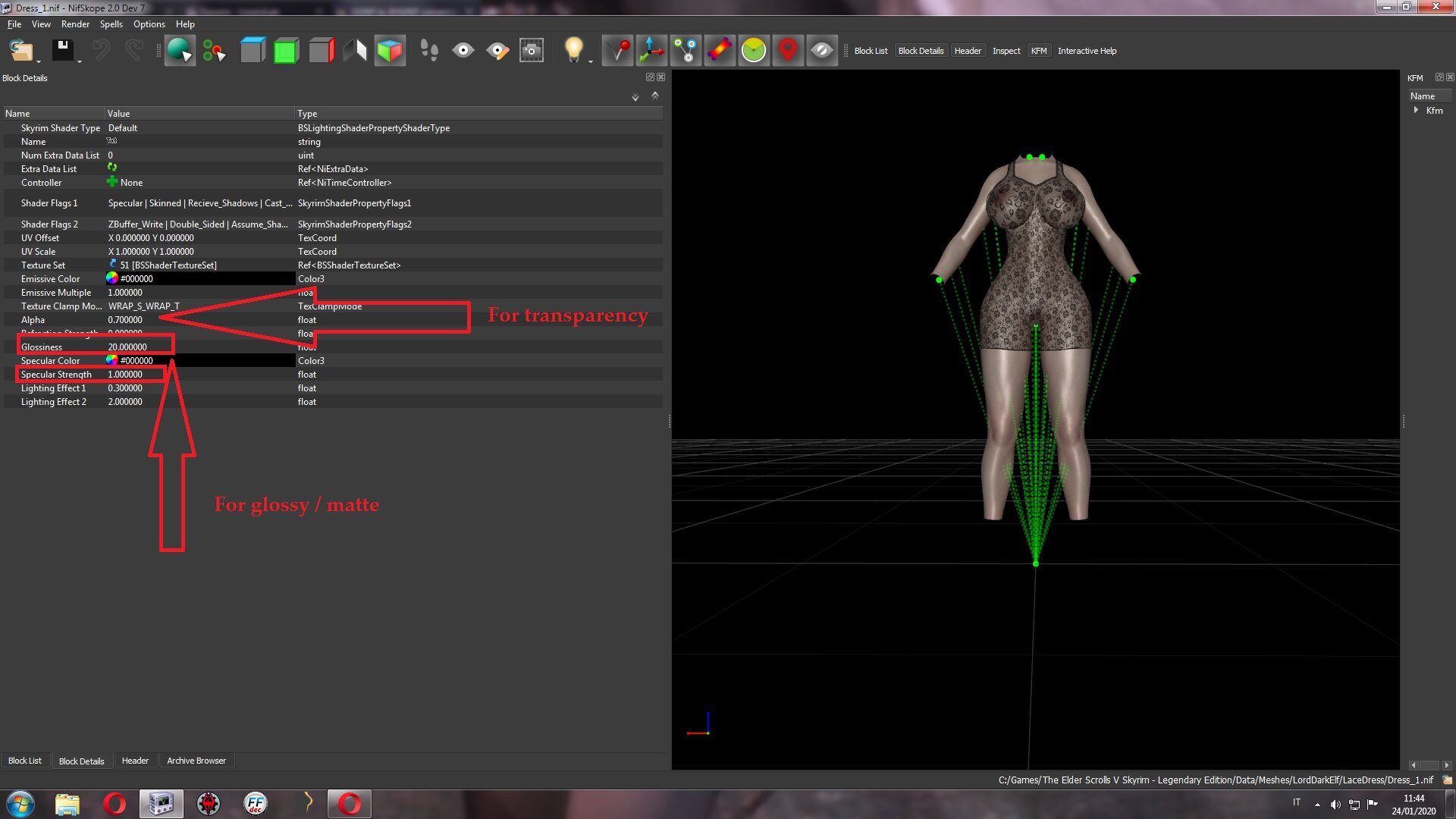Toggle the eye visibility toolbar icon
This screenshot has width=1456, height=819.
point(463,51)
